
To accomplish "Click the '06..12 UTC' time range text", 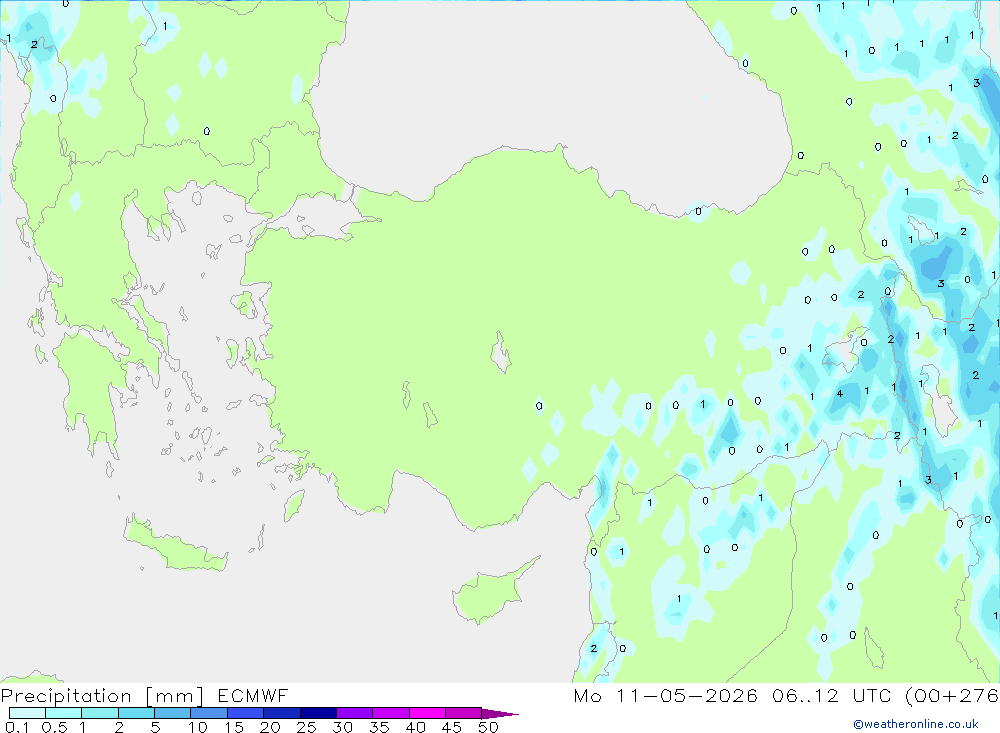I will coord(830,695).
